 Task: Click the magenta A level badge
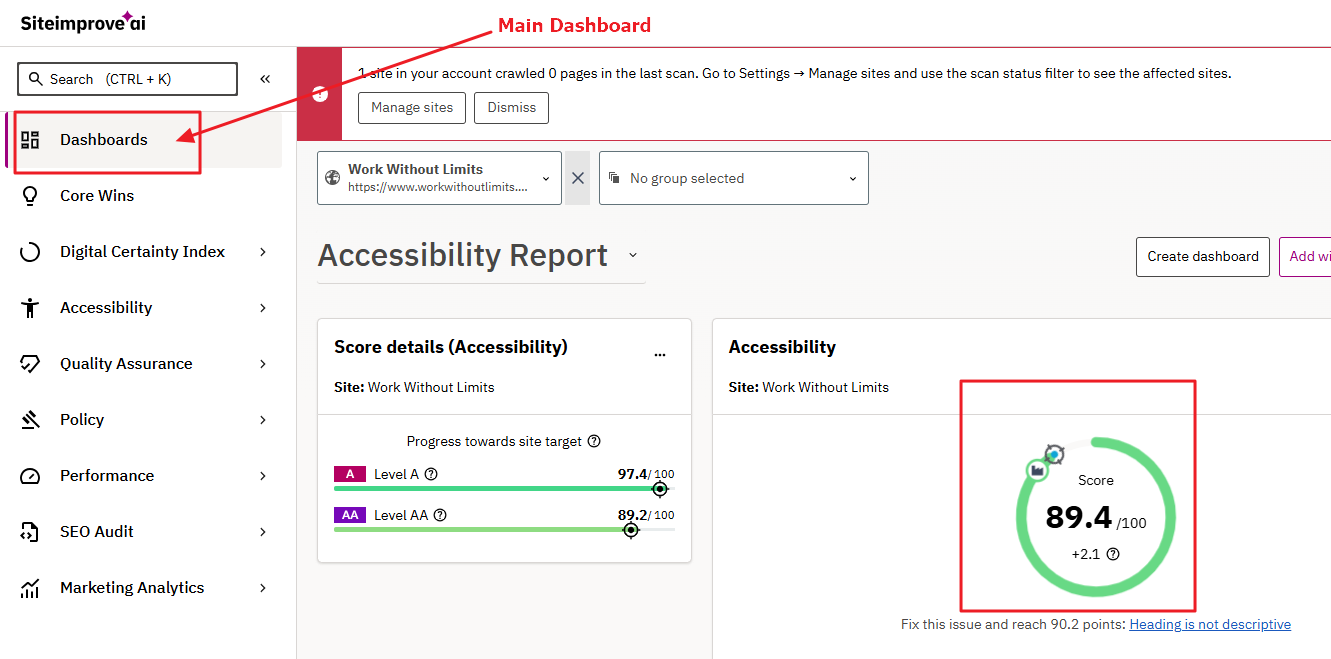(350, 474)
